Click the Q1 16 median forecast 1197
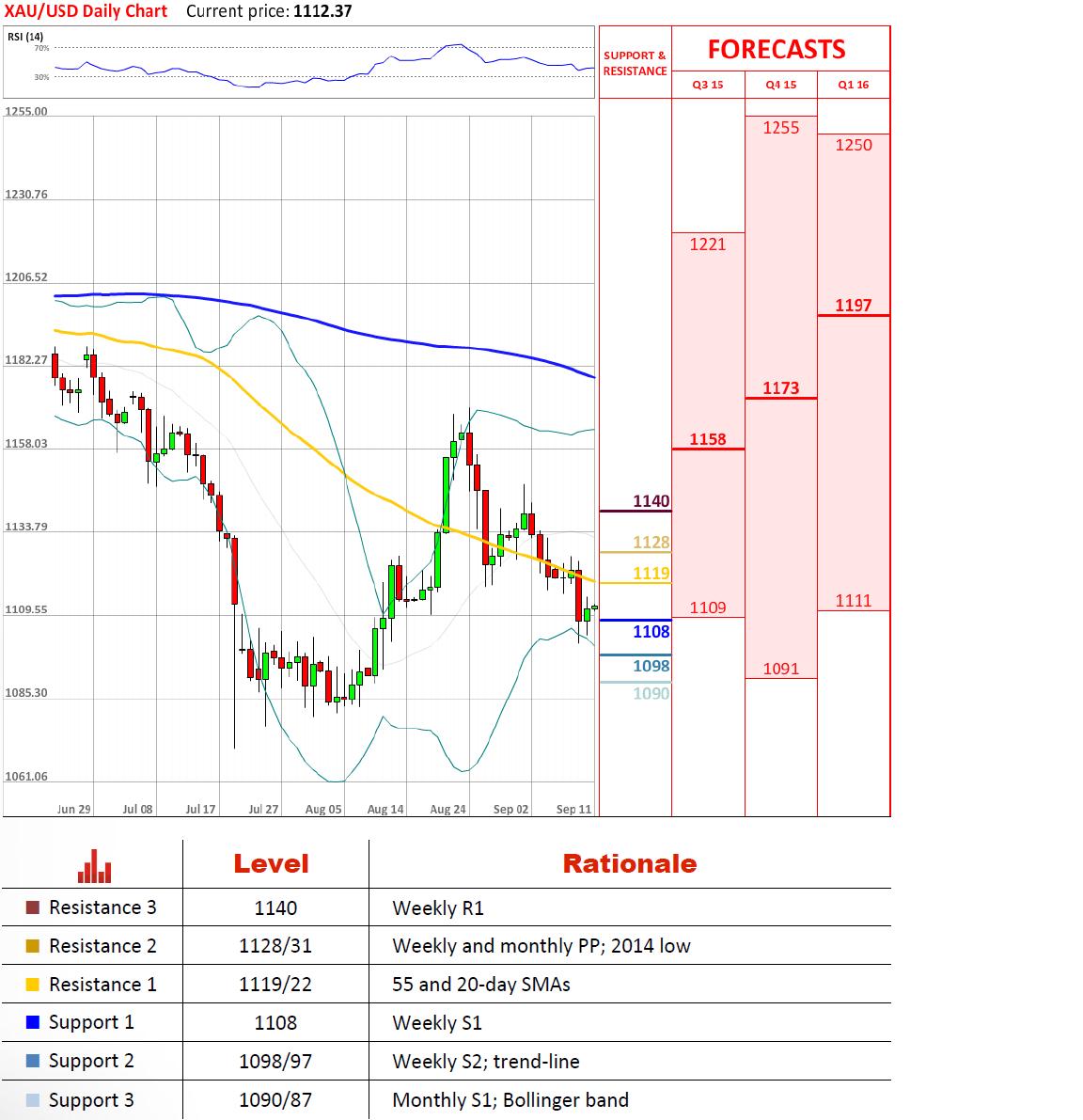 pyautogui.click(x=854, y=306)
